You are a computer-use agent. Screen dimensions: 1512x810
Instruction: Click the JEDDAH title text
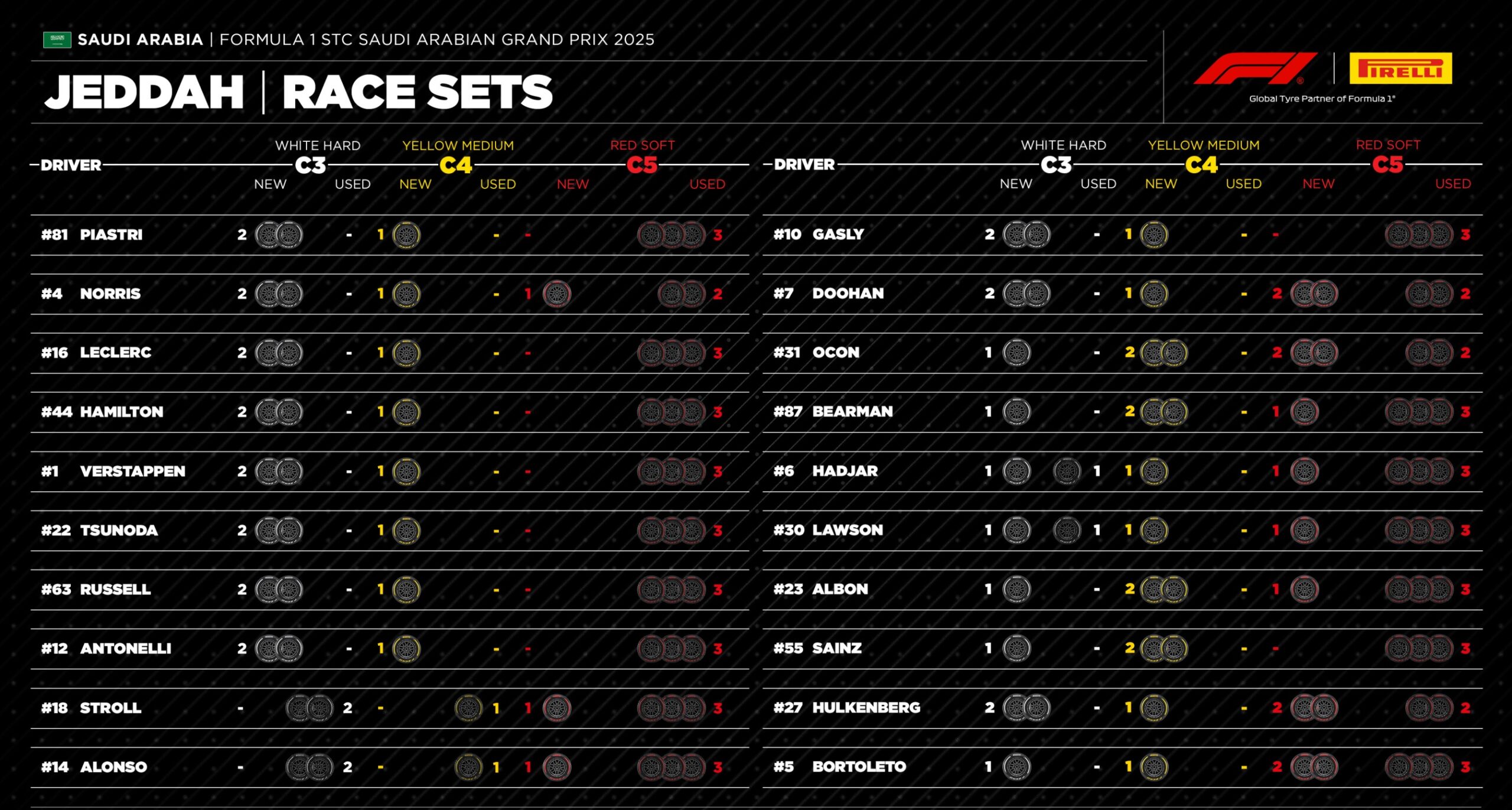click(x=145, y=92)
